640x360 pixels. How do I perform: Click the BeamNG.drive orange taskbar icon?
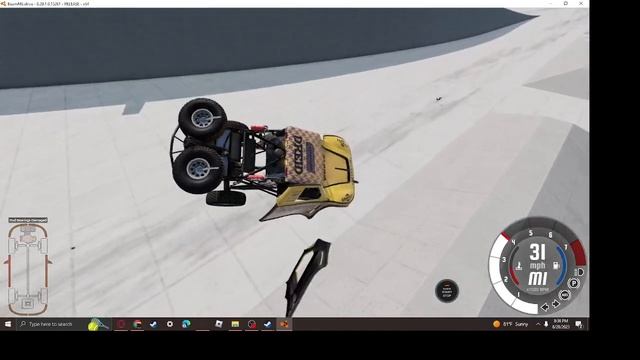tap(284, 324)
